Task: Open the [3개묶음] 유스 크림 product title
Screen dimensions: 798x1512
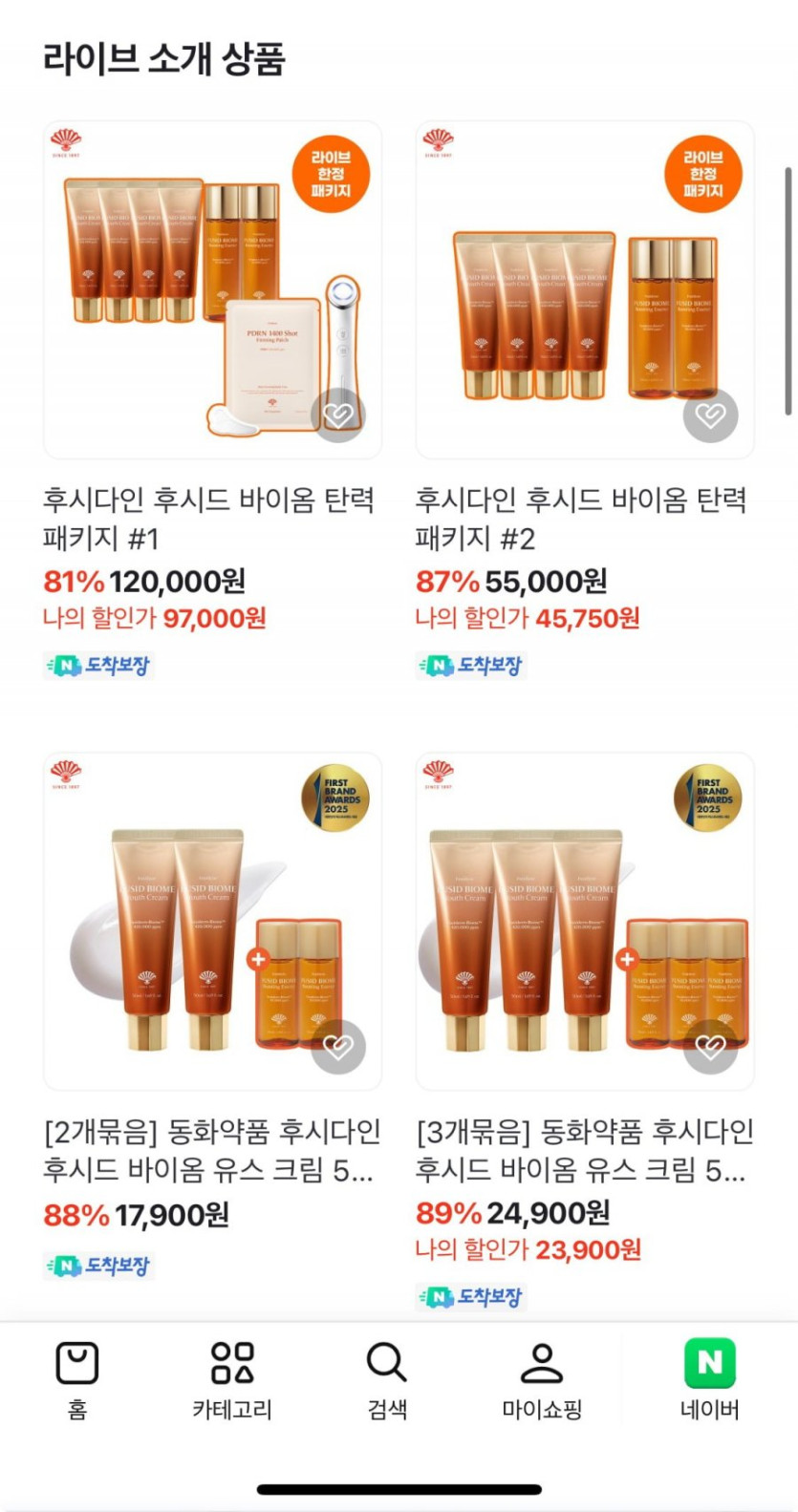Action: (585, 1151)
